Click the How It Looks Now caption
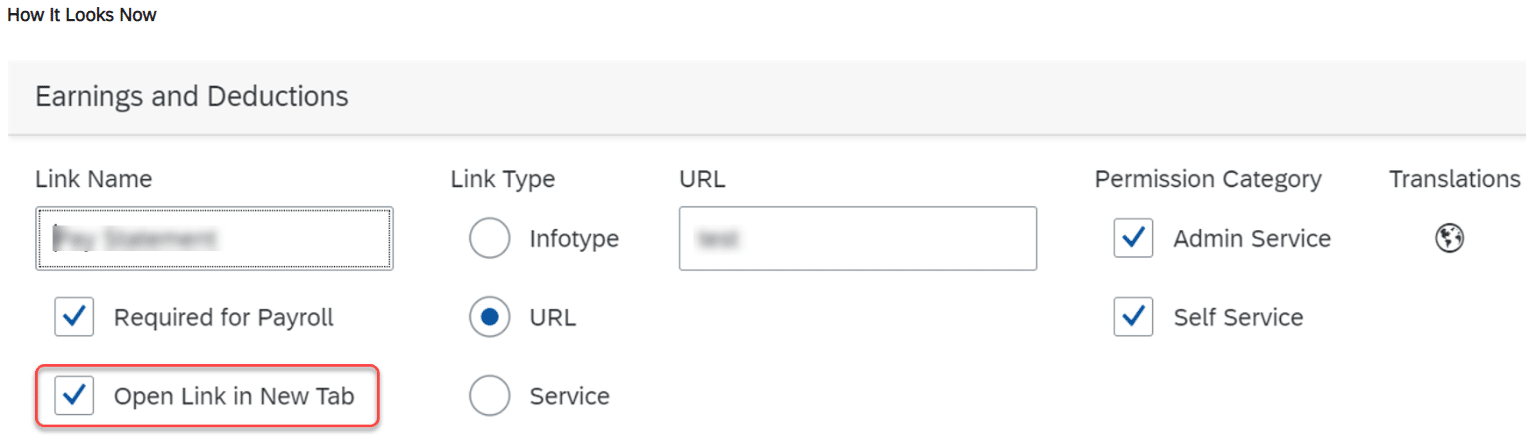 coord(82,15)
